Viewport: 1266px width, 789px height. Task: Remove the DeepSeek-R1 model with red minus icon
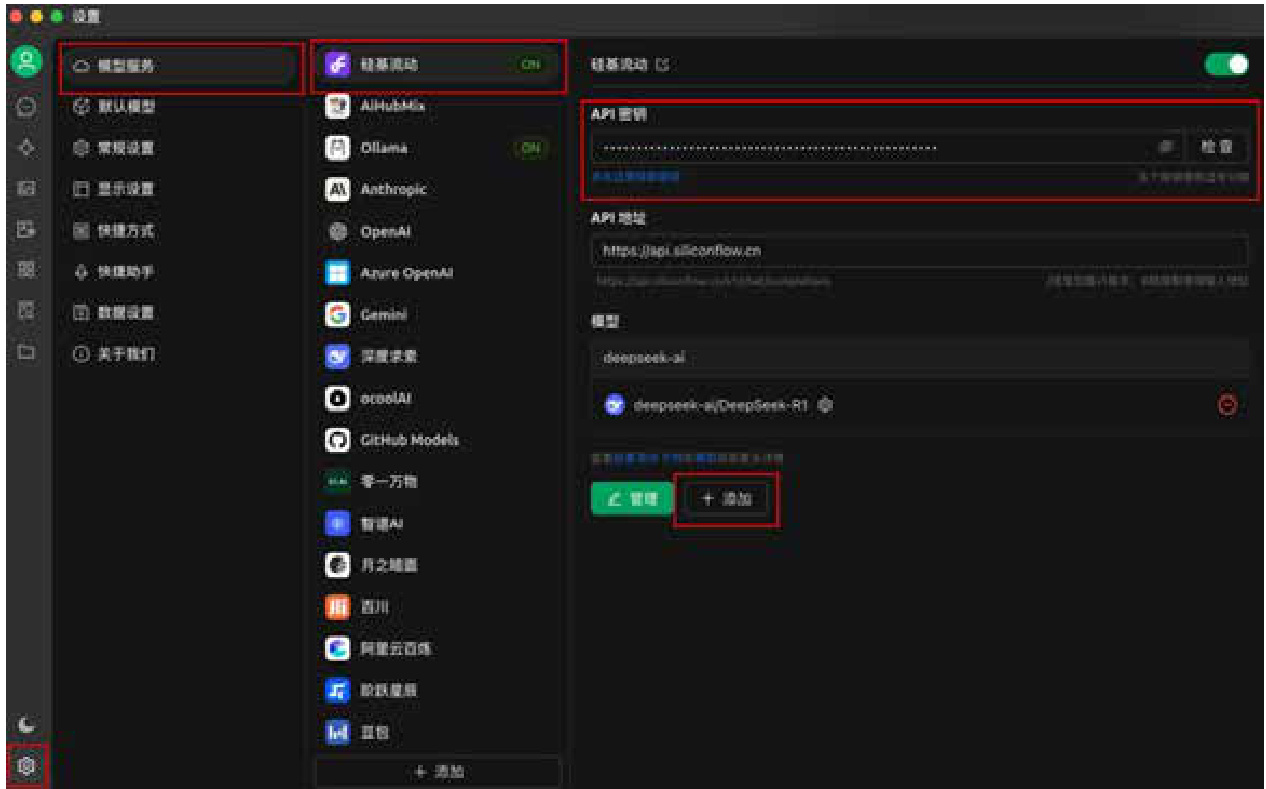pyautogui.click(x=1227, y=405)
